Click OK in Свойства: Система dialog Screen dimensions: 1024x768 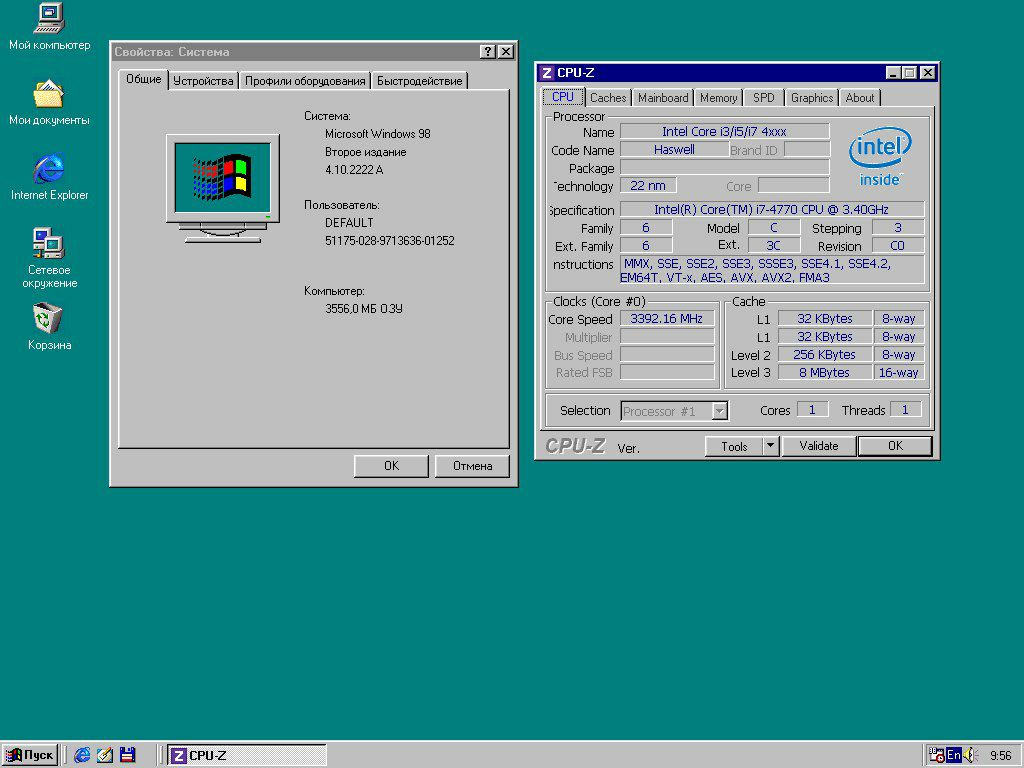coord(391,466)
